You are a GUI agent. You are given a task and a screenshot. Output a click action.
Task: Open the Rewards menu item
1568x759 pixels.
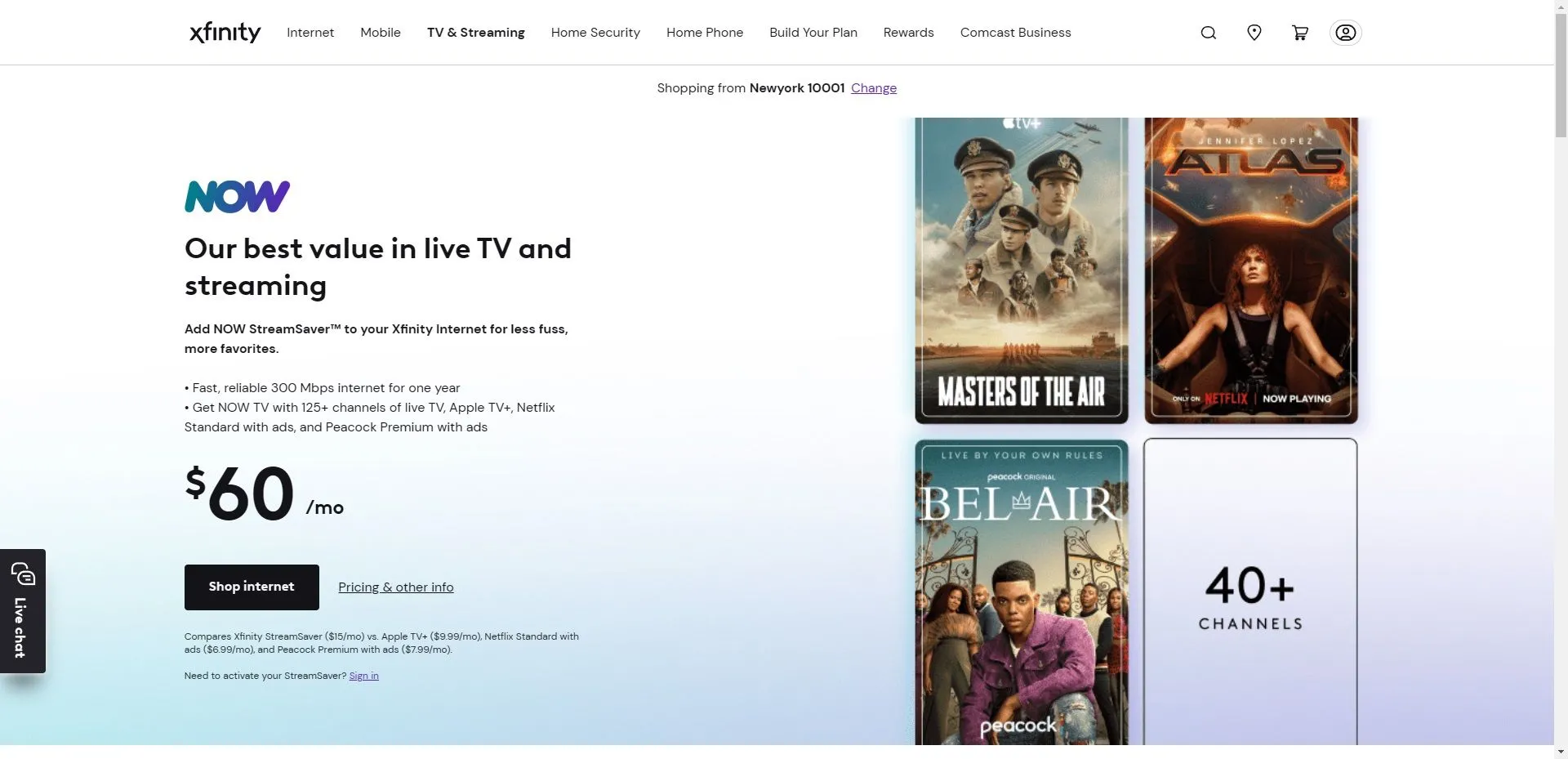coord(908,33)
